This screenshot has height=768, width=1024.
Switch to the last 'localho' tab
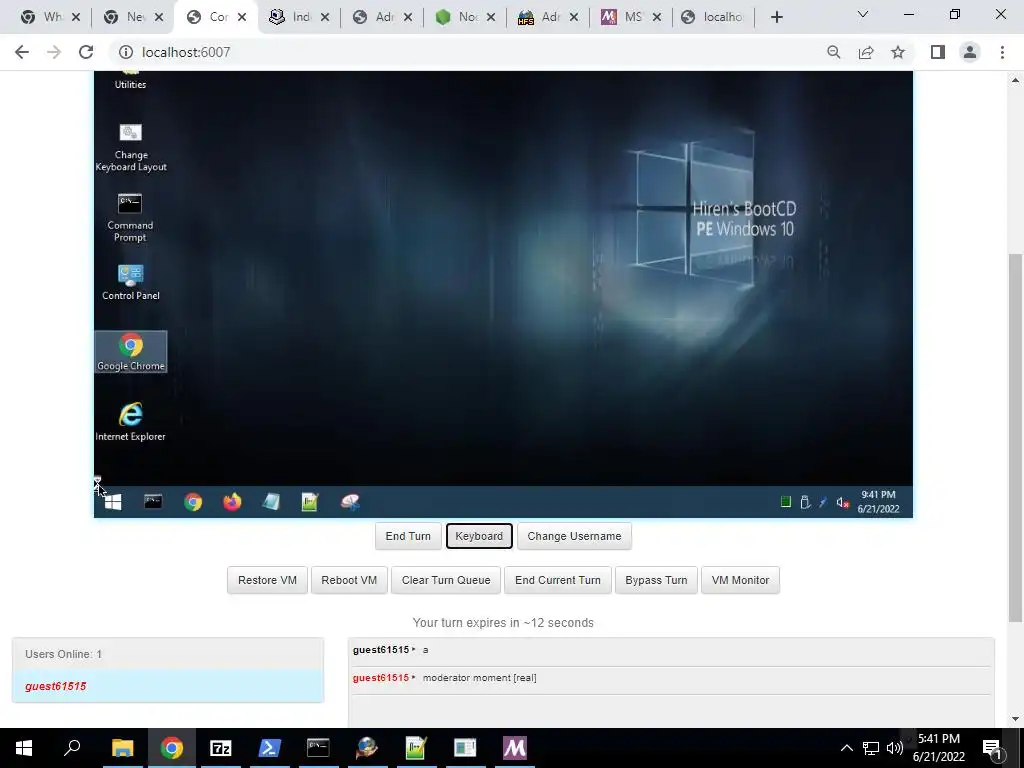click(712, 17)
